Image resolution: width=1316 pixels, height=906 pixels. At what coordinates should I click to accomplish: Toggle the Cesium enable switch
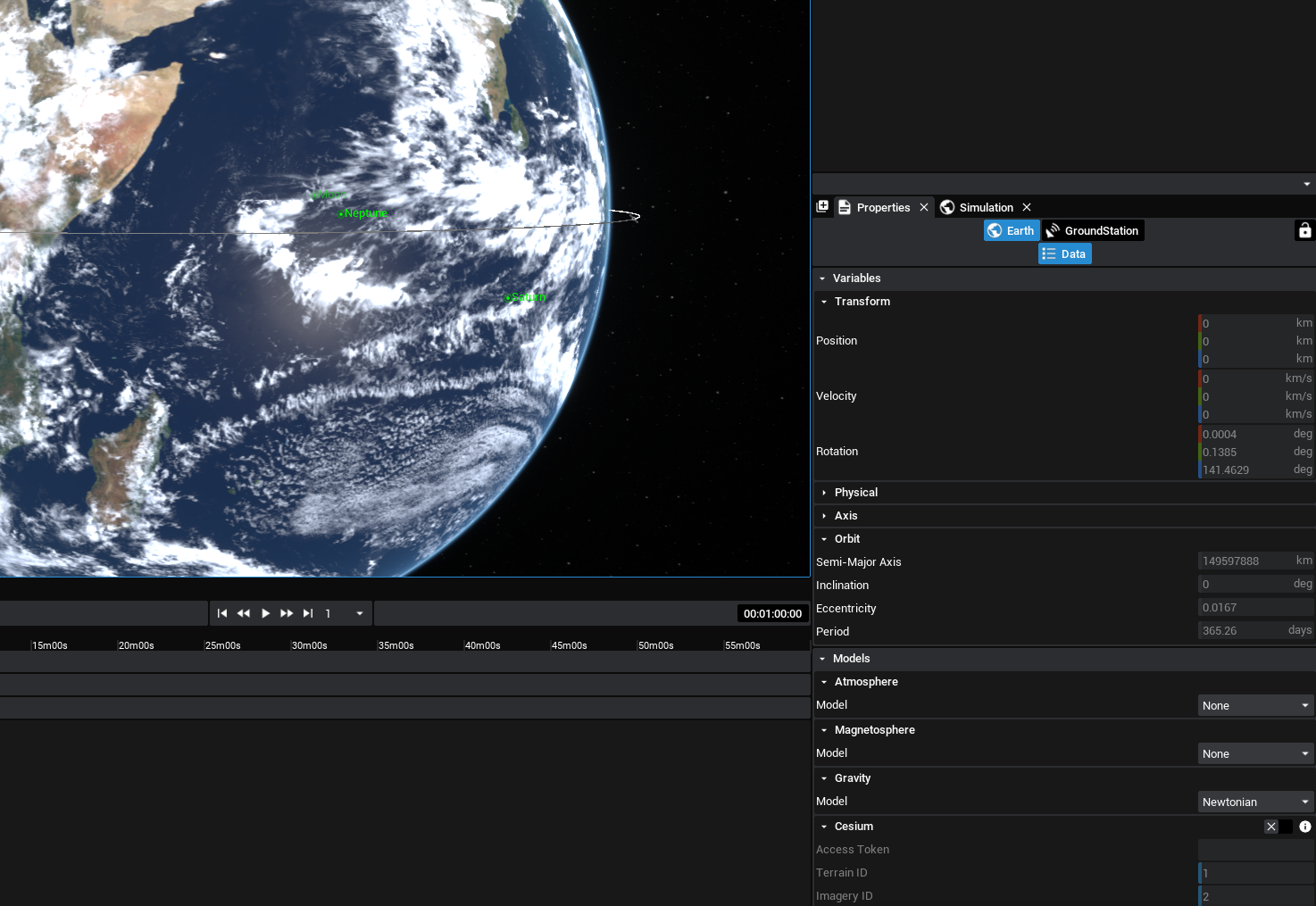click(x=1278, y=827)
